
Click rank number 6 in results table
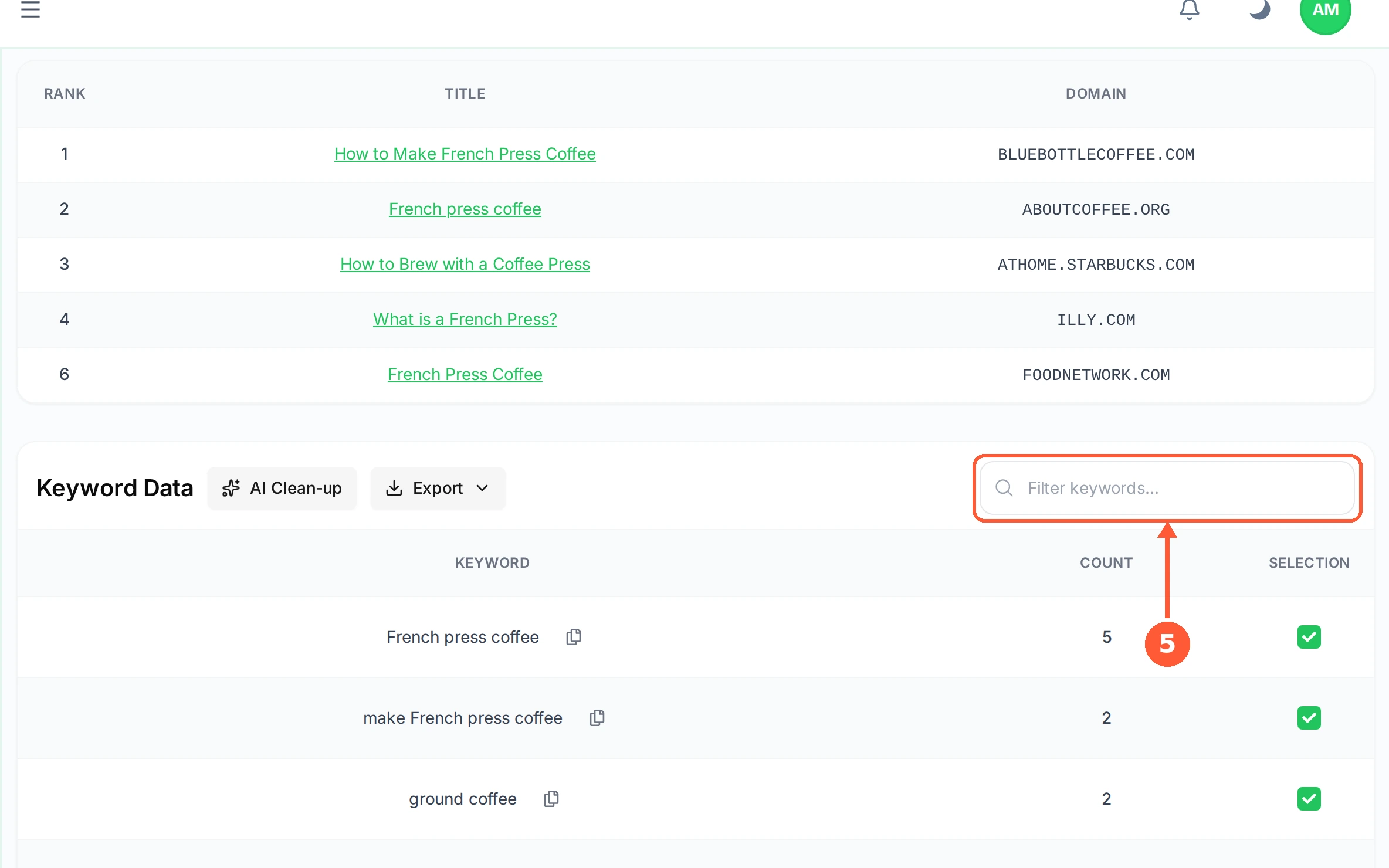click(x=65, y=374)
